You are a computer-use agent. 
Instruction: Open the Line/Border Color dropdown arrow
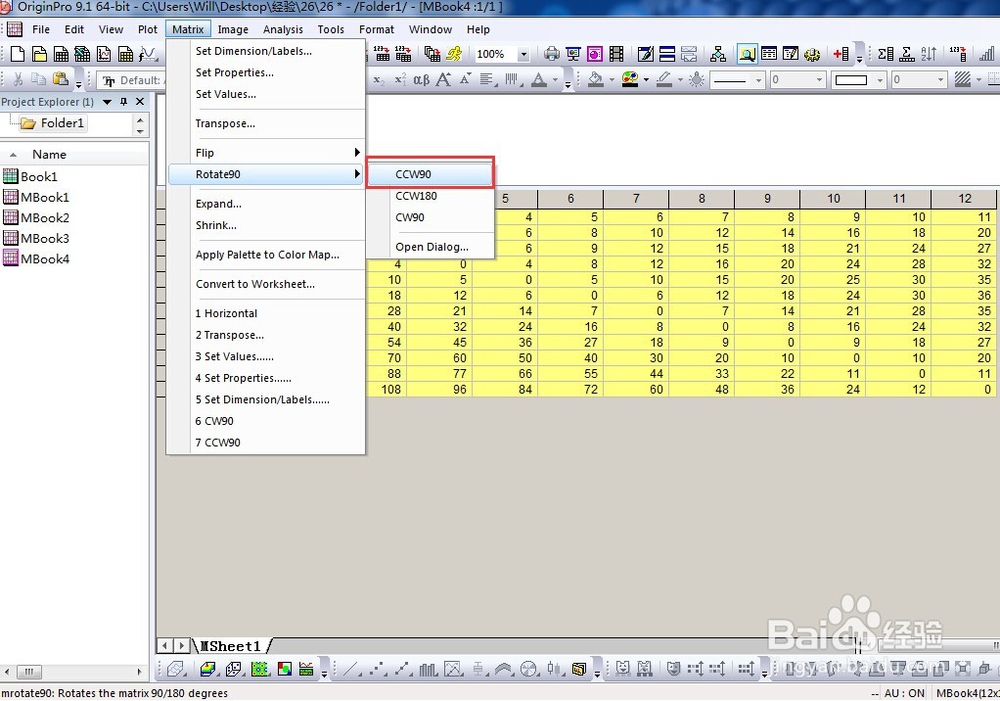680,80
